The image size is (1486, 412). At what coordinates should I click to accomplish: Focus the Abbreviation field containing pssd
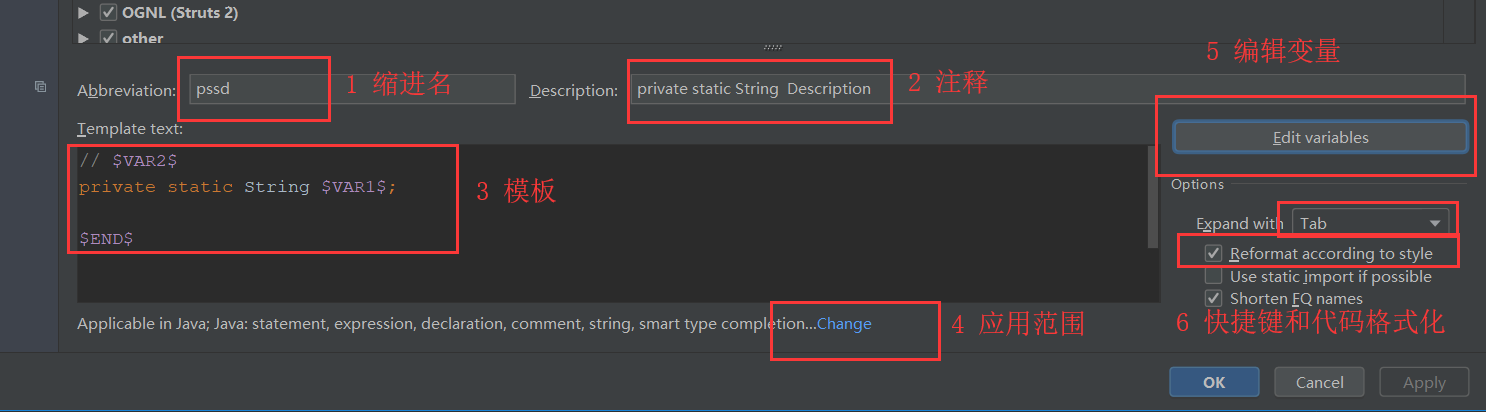(350, 89)
